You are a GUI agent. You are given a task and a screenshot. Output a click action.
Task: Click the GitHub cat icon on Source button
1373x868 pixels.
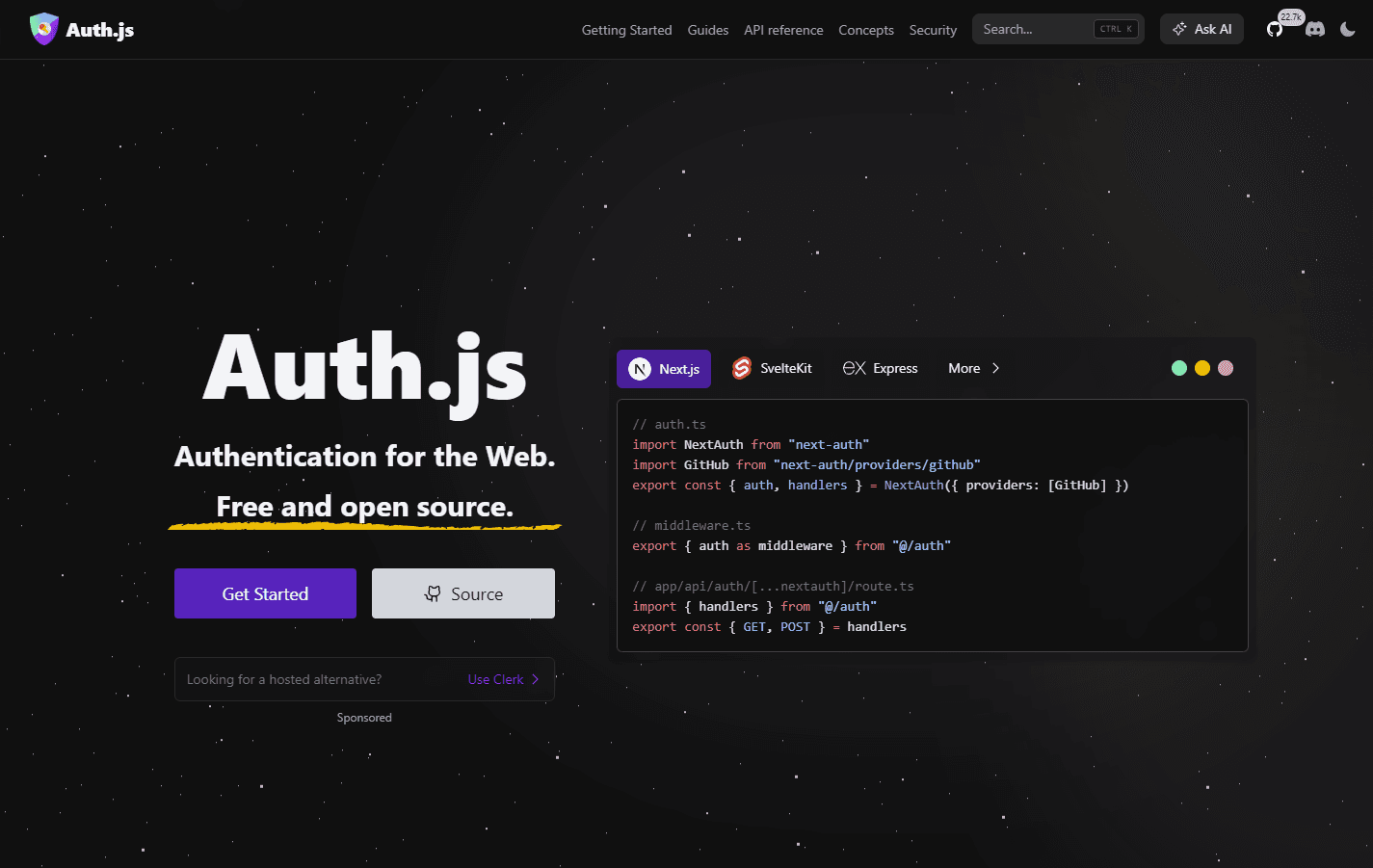pyautogui.click(x=434, y=594)
